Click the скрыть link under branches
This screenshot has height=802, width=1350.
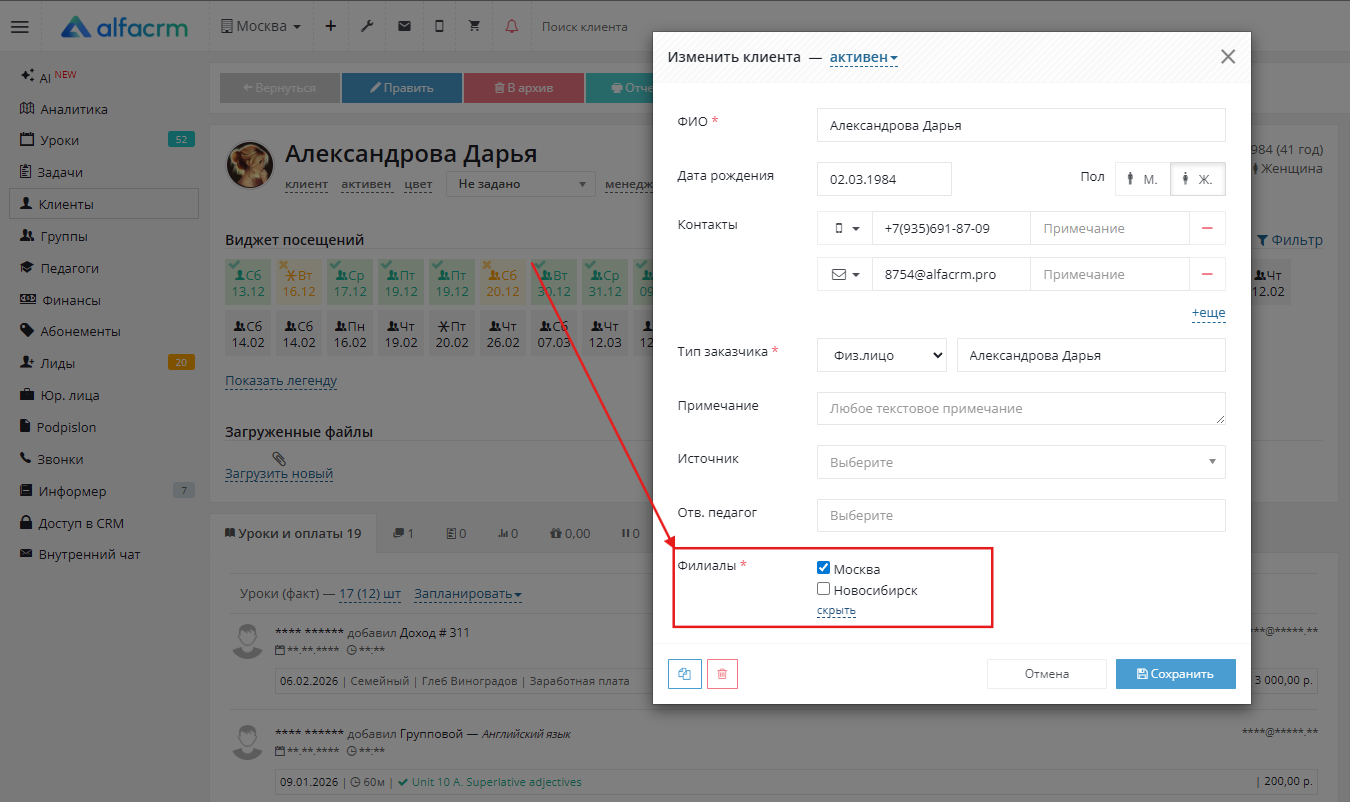pyautogui.click(x=836, y=610)
